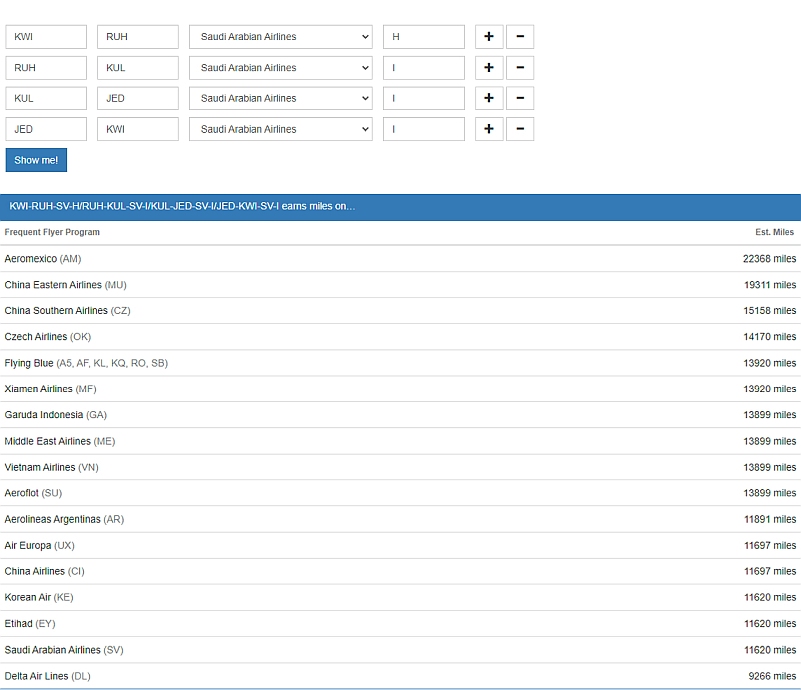Click plus icon on RUH-KUL row

tap(489, 67)
